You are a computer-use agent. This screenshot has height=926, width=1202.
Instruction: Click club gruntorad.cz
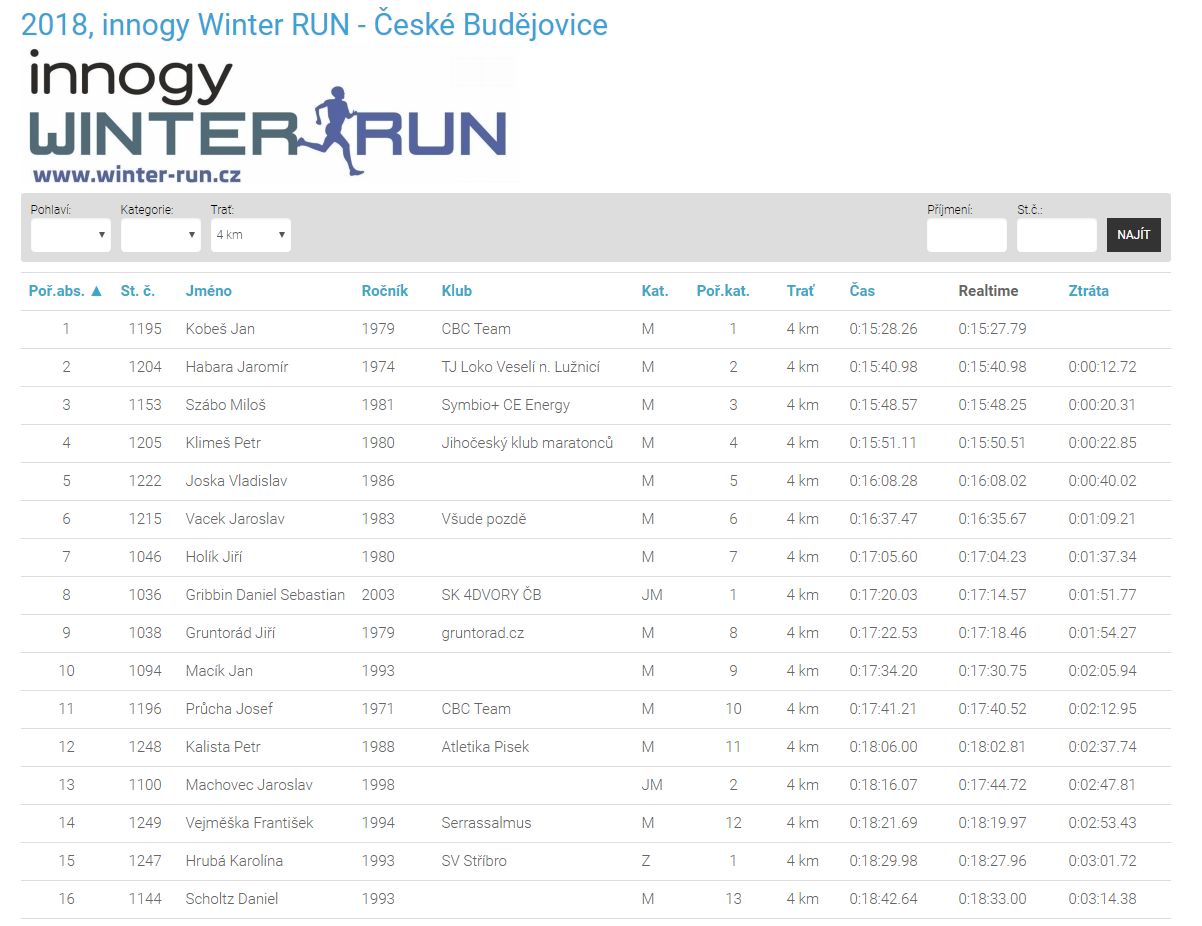pos(483,633)
